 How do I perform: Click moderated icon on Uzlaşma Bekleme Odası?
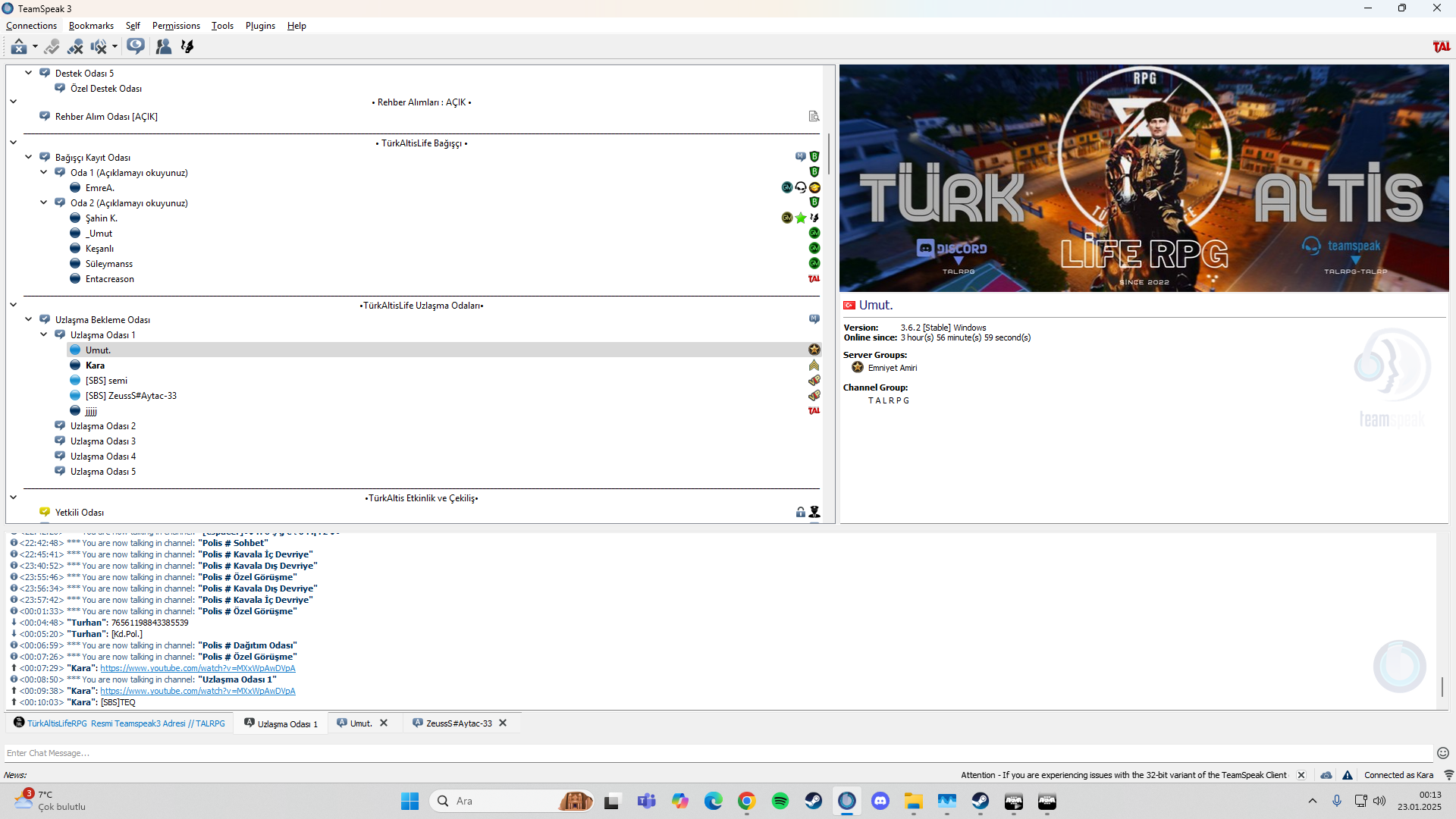[814, 319]
